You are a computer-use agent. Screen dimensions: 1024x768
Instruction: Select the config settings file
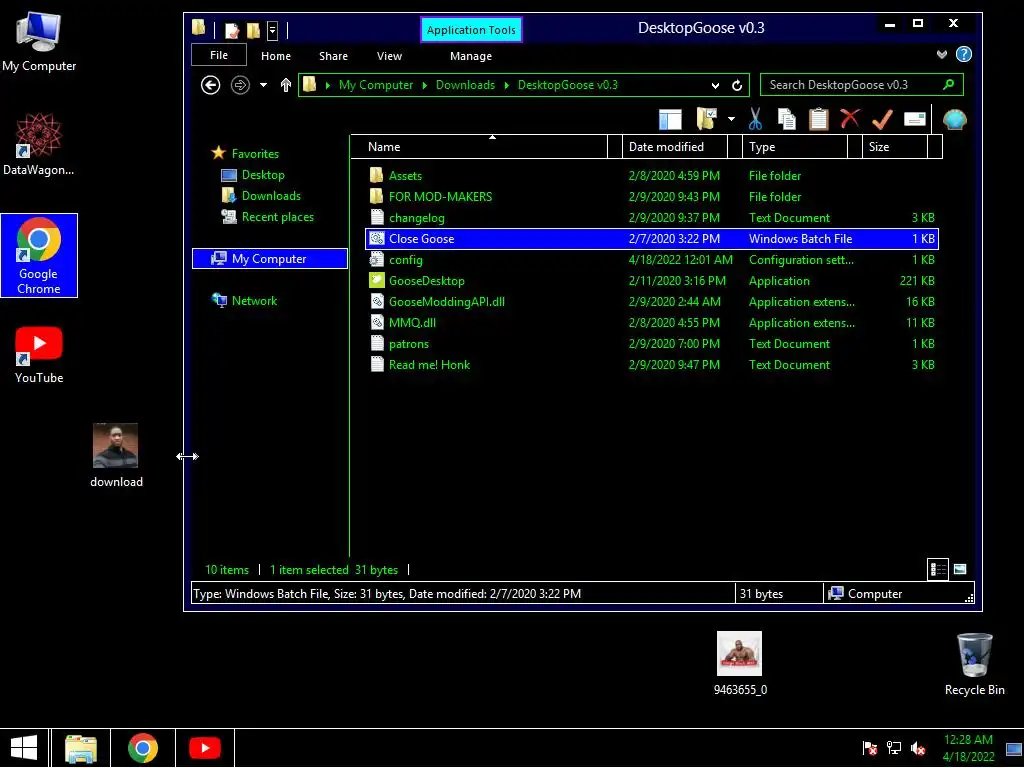tap(652, 260)
